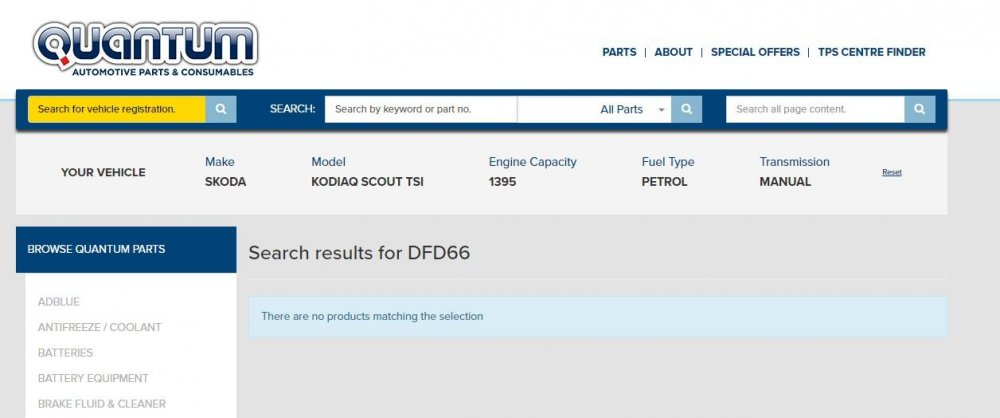Focus the search all page content field
Image resolution: width=1000 pixels, height=418 pixels.
(815, 109)
